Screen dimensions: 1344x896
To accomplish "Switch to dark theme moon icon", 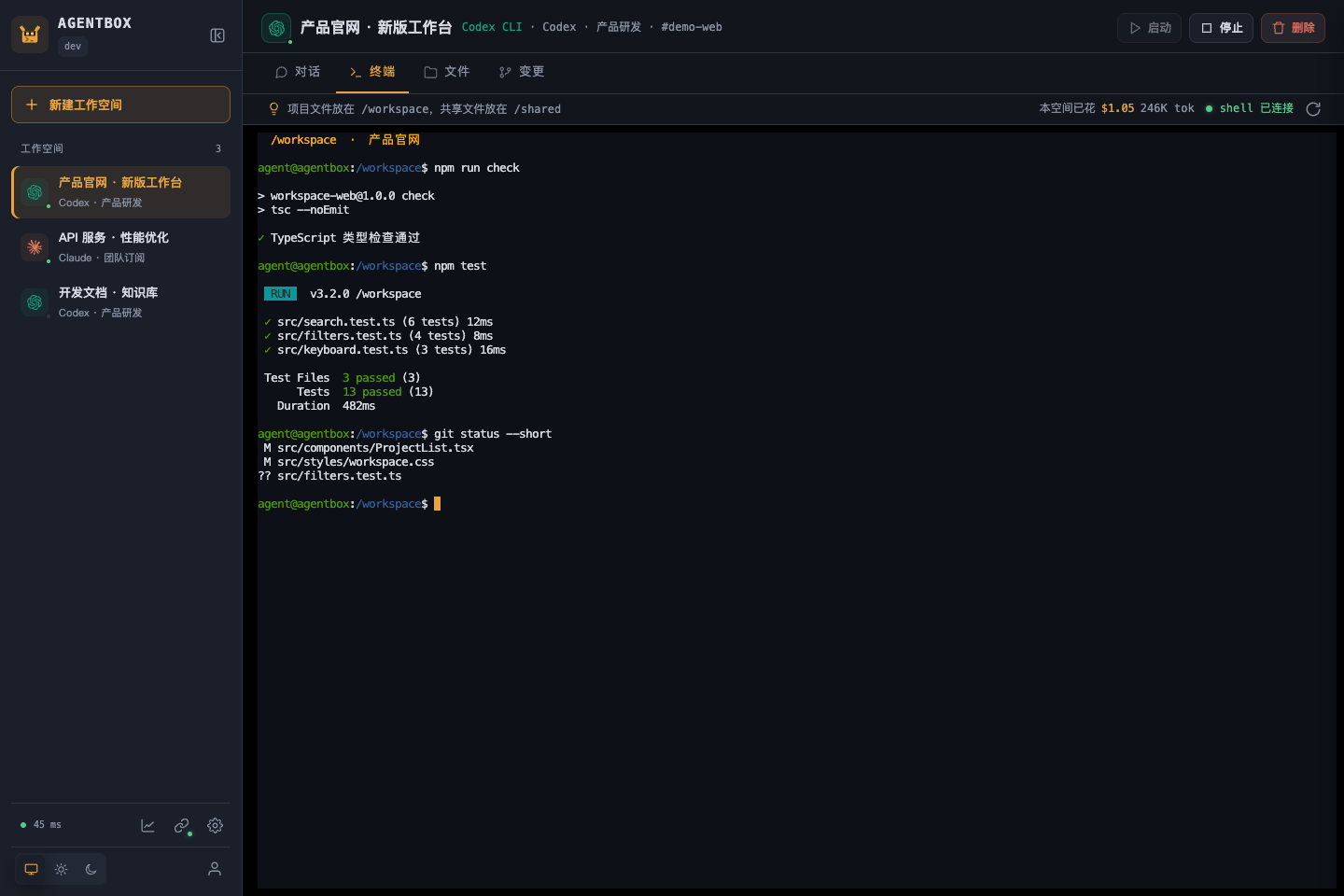I will point(91,869).
